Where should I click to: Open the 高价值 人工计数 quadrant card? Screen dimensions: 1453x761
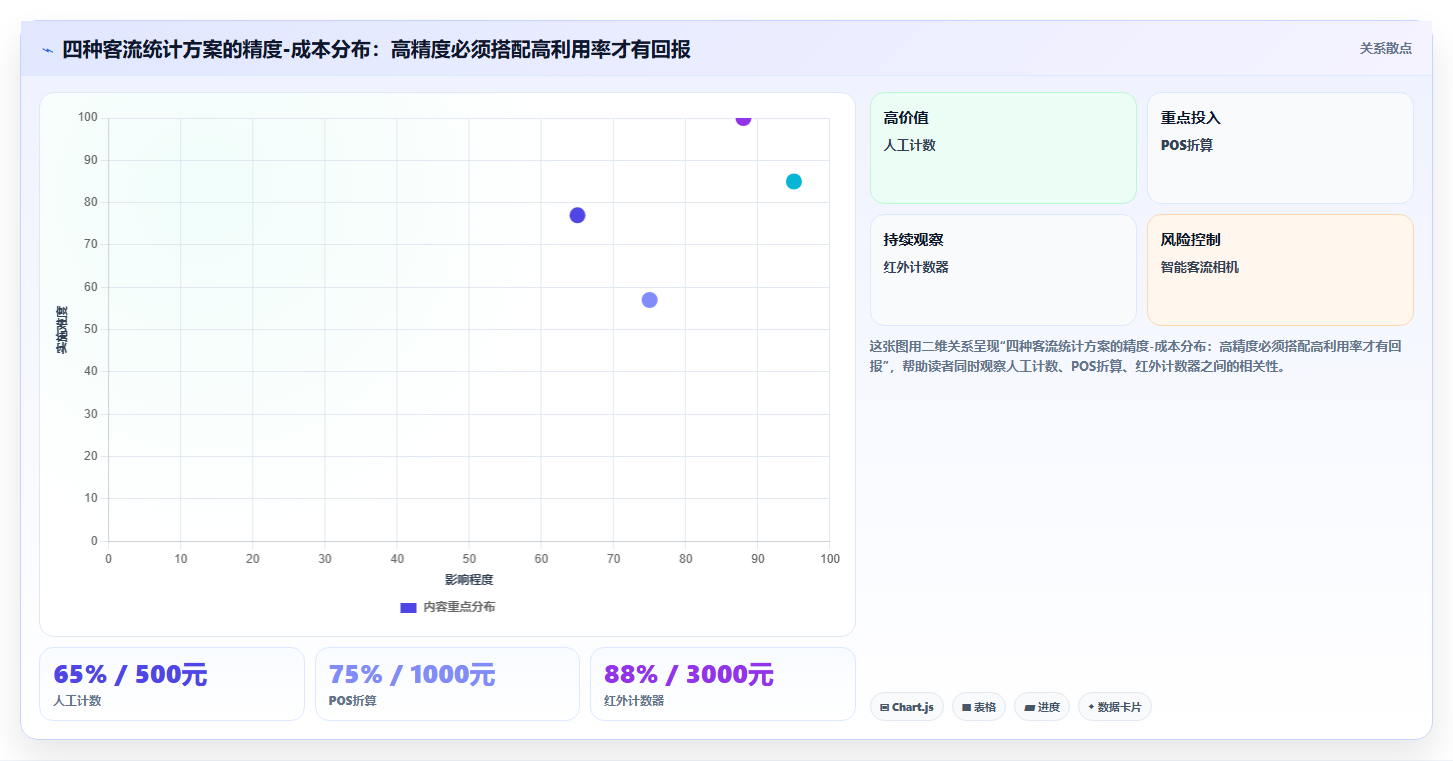tap(1003, 148)
